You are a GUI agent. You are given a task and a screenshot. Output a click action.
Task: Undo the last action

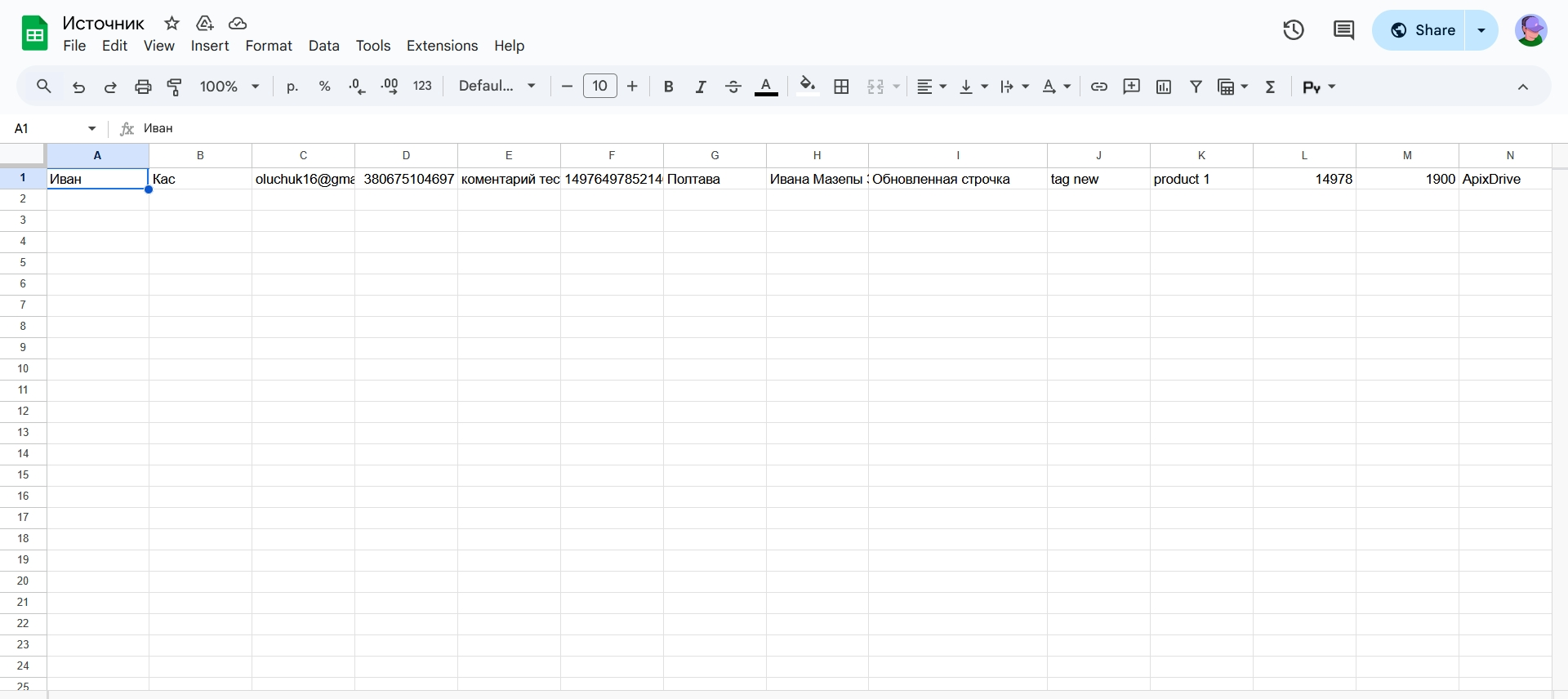coord(78,87)
